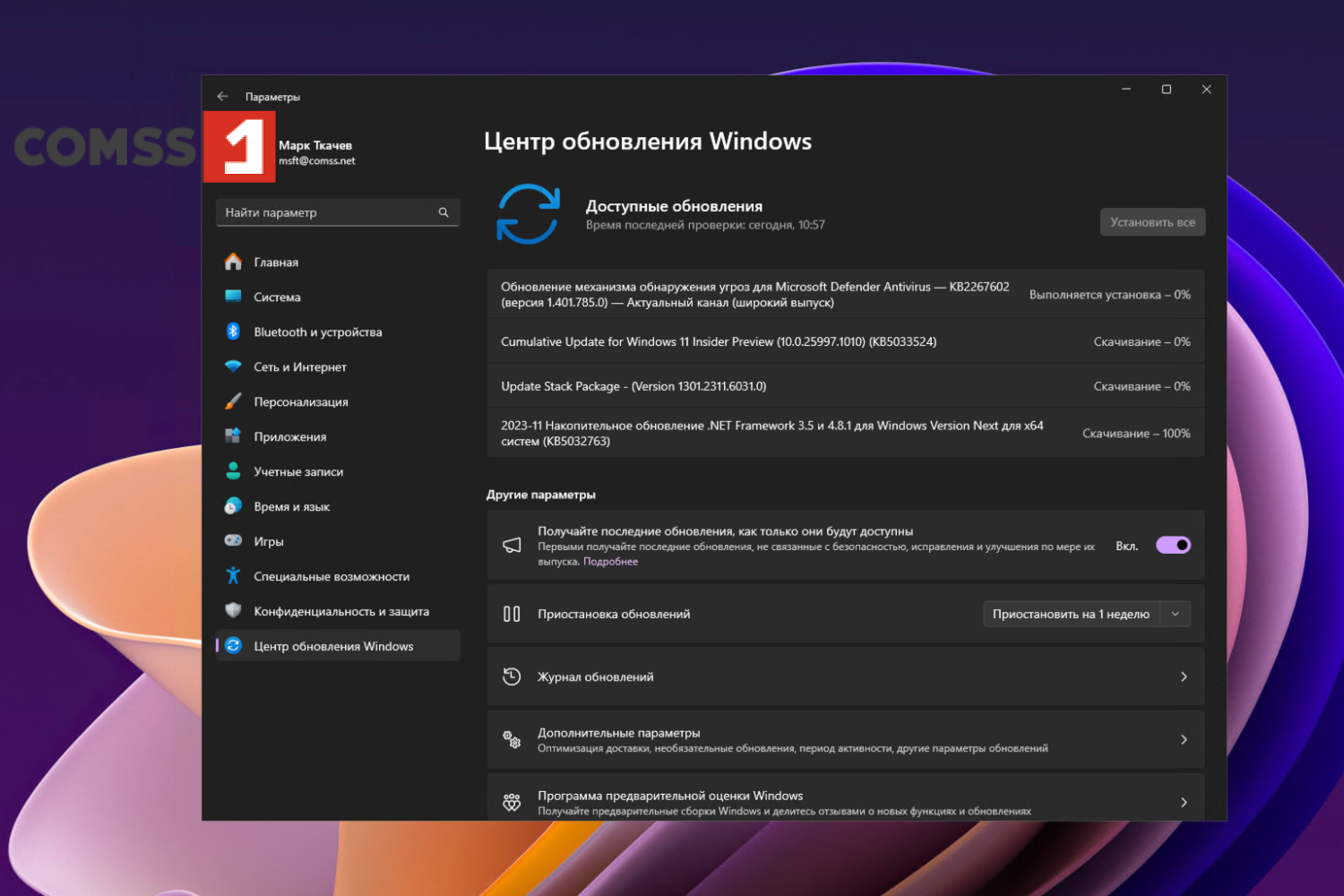
Task: Click the pause icon beside Приостановка обновлений
Action: click(512, 614)
